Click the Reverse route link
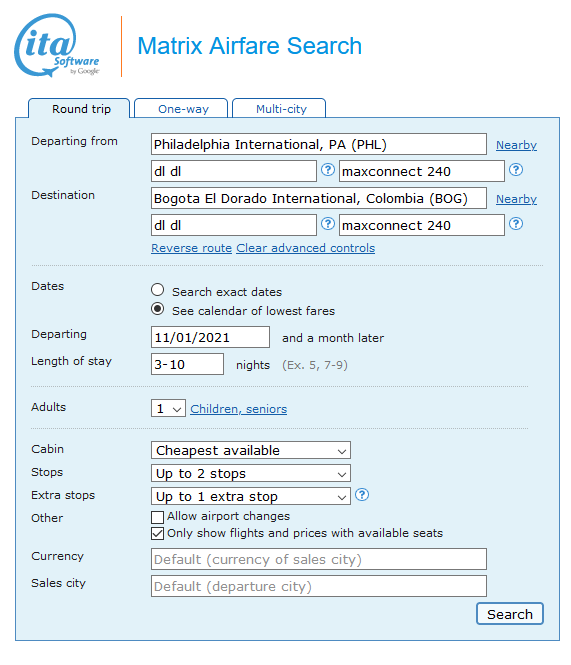The image size is (571, 665). [191, 248]
